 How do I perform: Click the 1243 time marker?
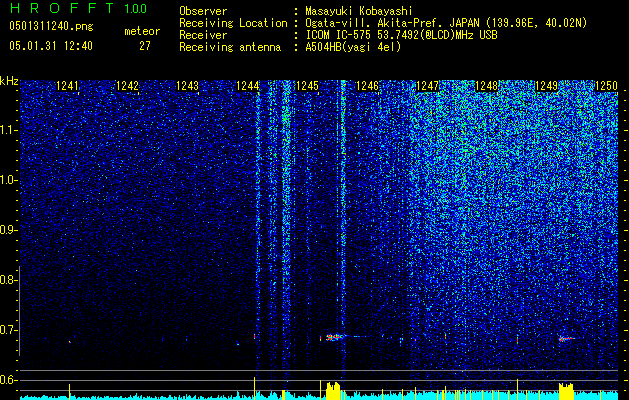(x=187, y=86)
